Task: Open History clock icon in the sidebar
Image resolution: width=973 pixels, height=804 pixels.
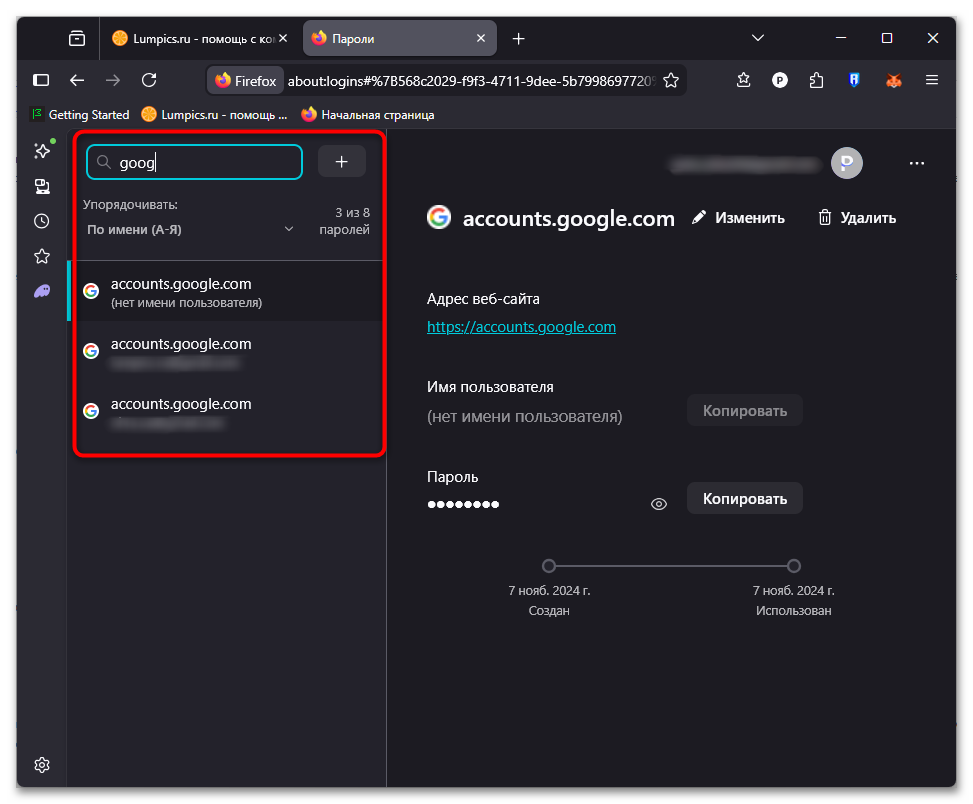Action: (42, 221)
